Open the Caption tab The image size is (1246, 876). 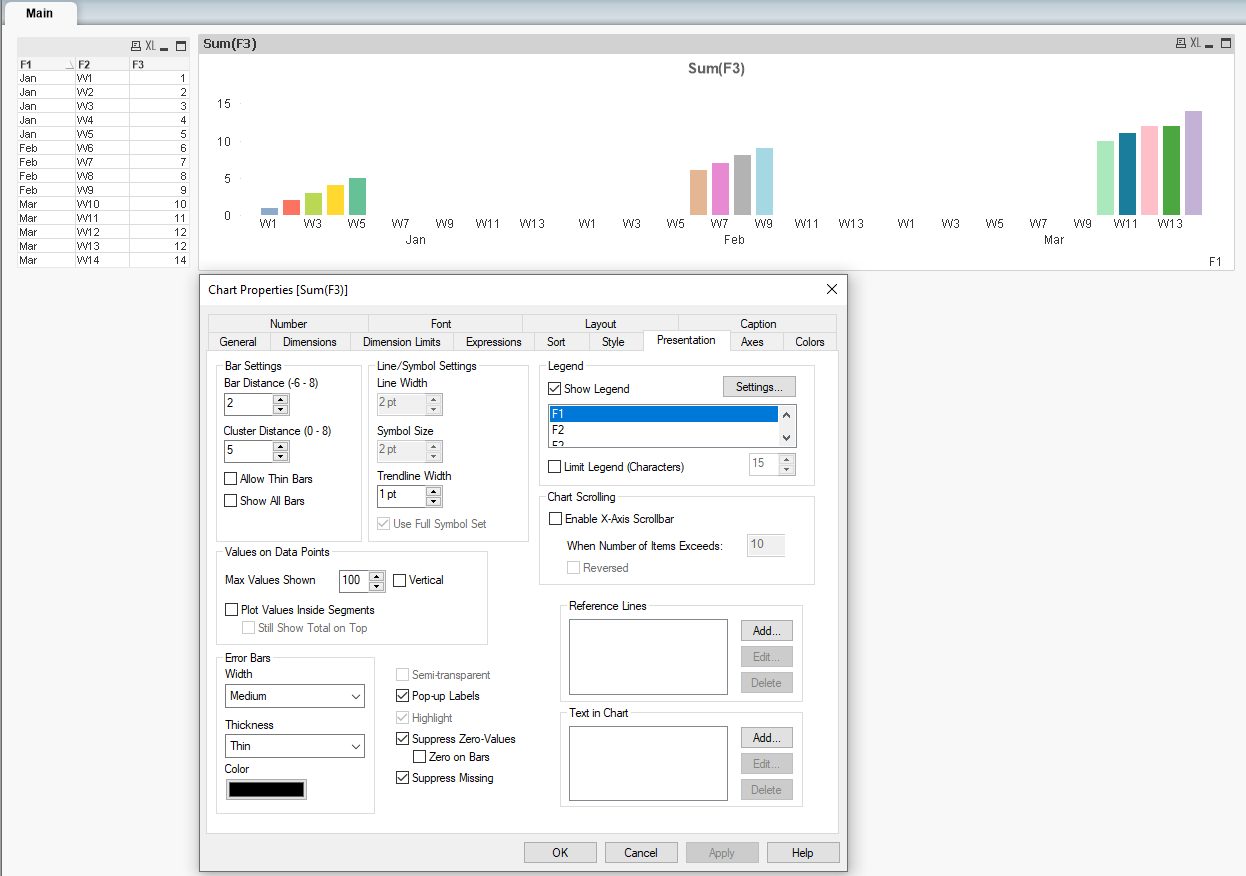(x=758, y=324)
